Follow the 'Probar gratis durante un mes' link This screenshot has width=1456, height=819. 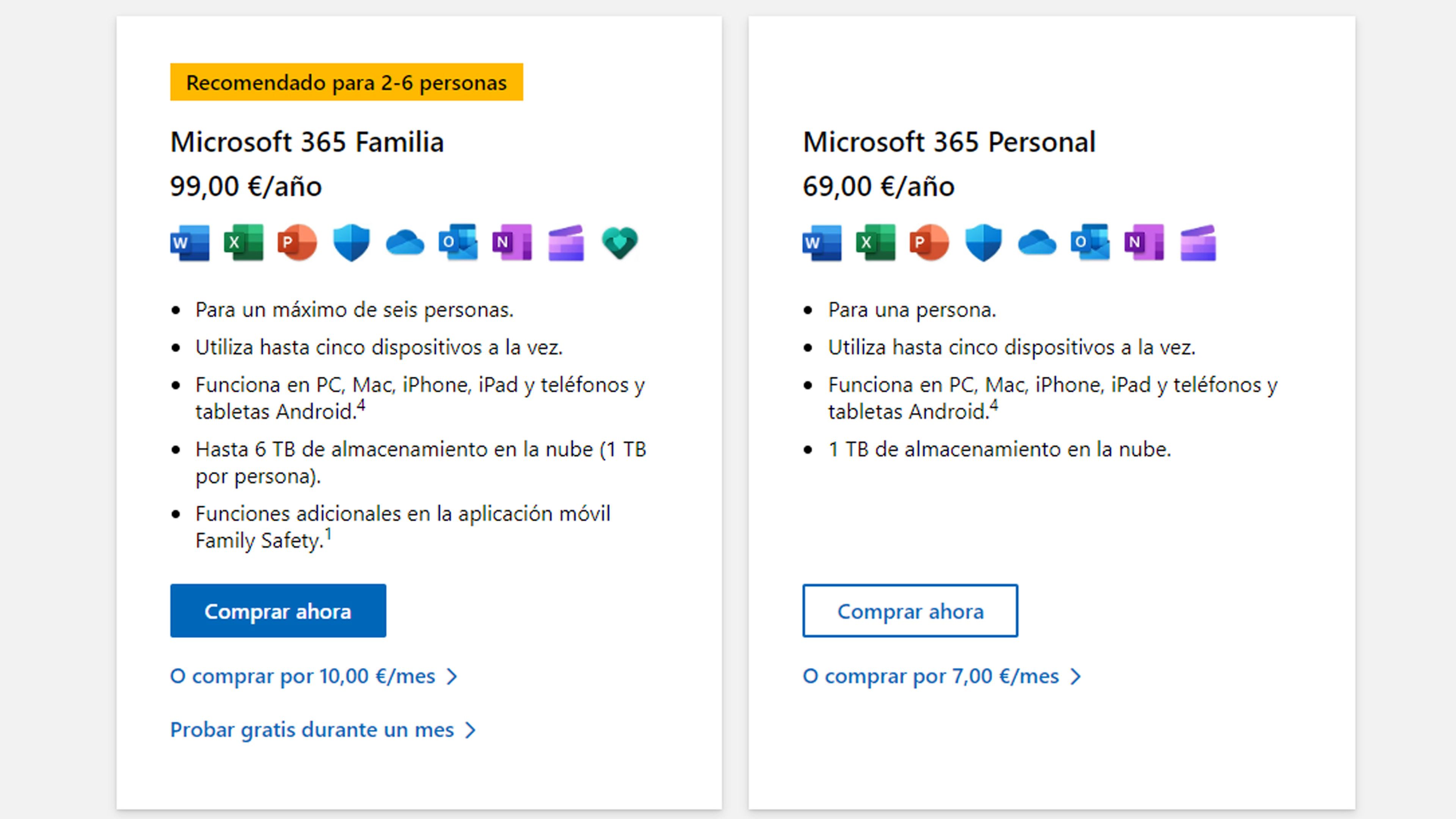(x=322, y=730)
